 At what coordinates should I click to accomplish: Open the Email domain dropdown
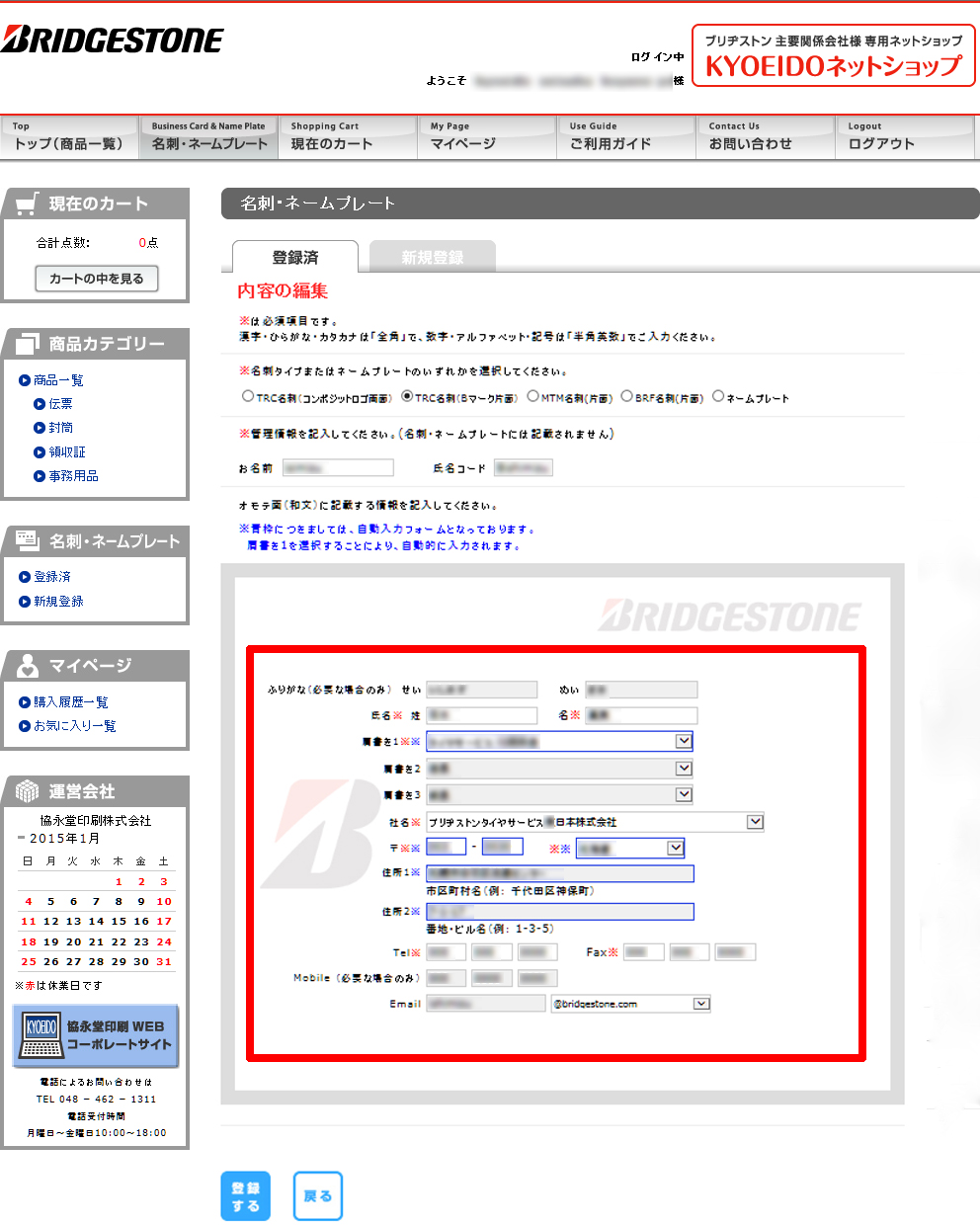point(700,1004)
